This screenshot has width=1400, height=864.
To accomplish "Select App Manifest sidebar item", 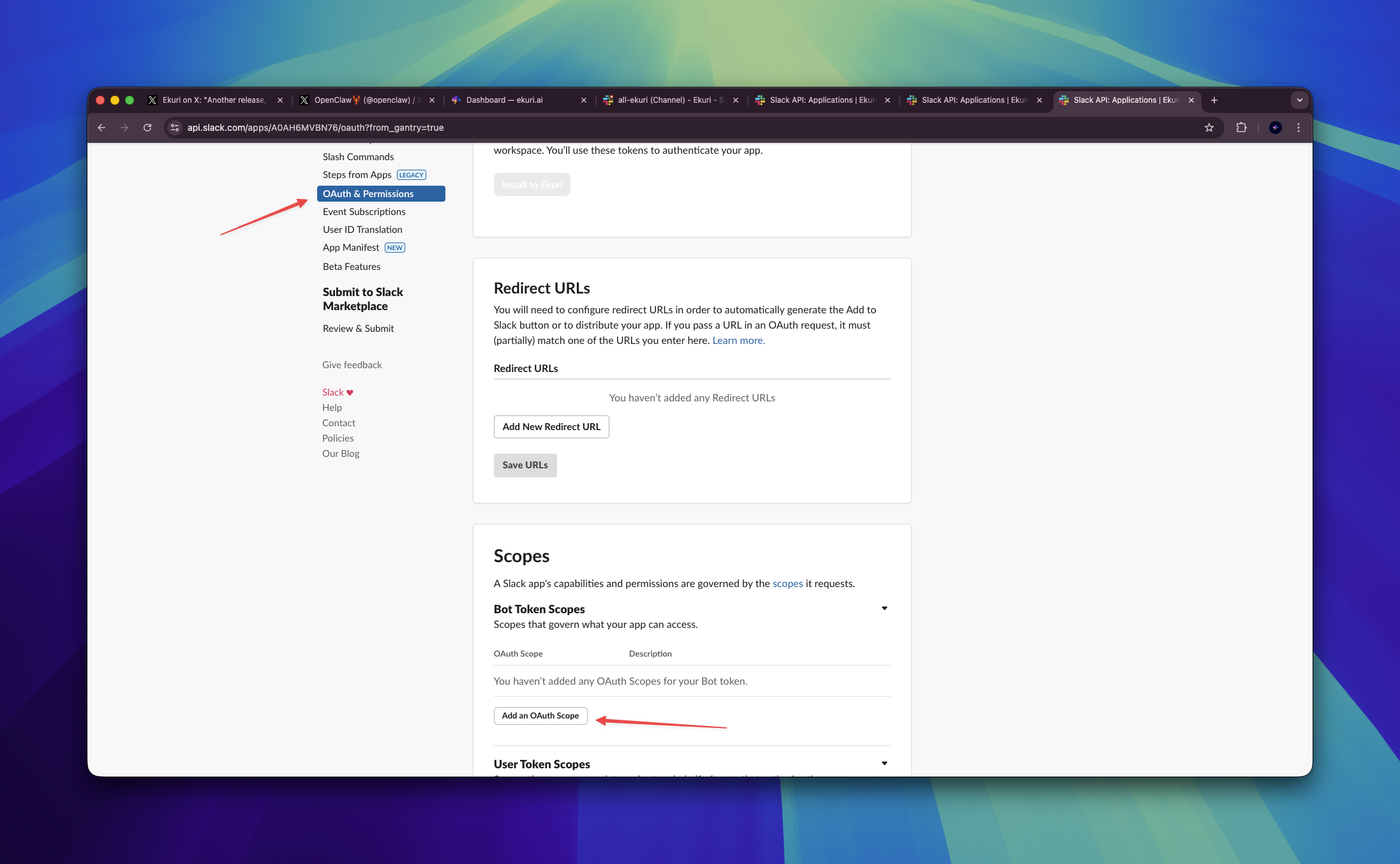I will 351,248.
